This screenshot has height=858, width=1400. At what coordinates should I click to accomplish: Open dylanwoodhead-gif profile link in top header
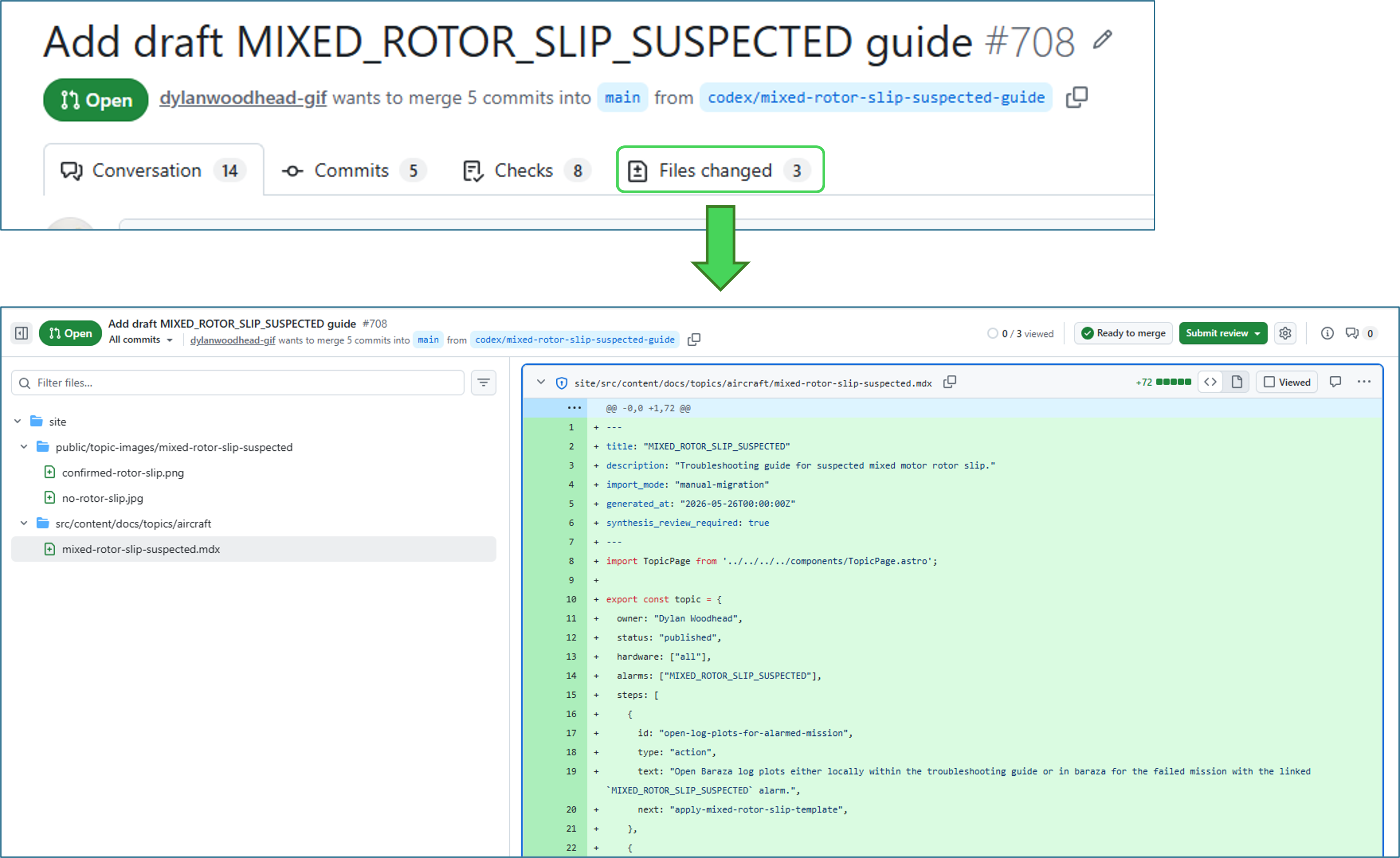coord(243,98)
